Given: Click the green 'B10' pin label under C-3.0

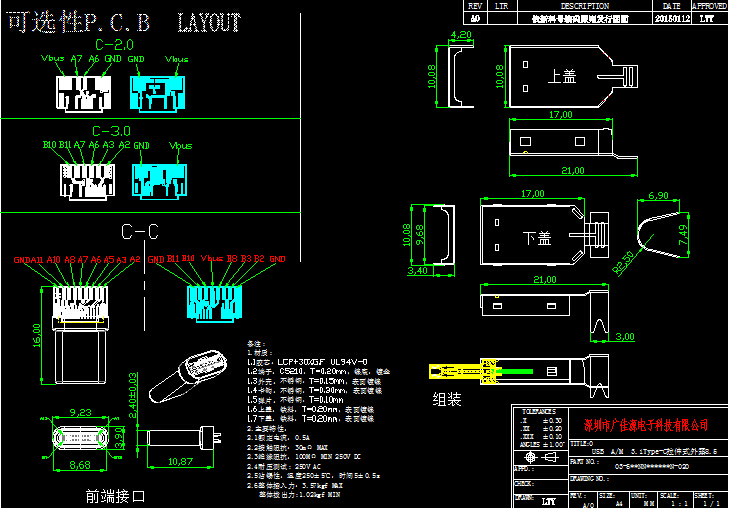Looking at the screenshot, I should click(x=49, y=145).
